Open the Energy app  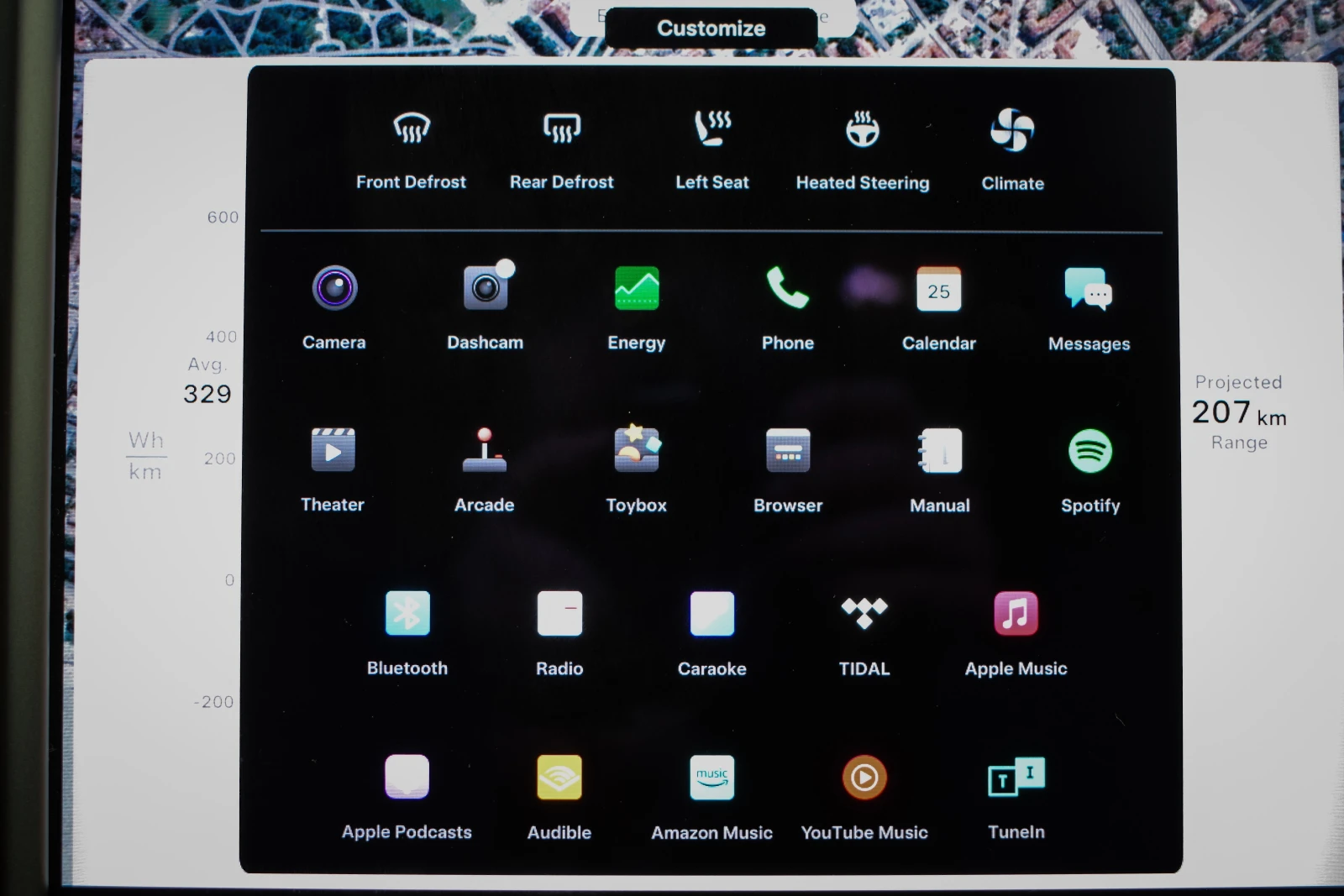(637, 290)
